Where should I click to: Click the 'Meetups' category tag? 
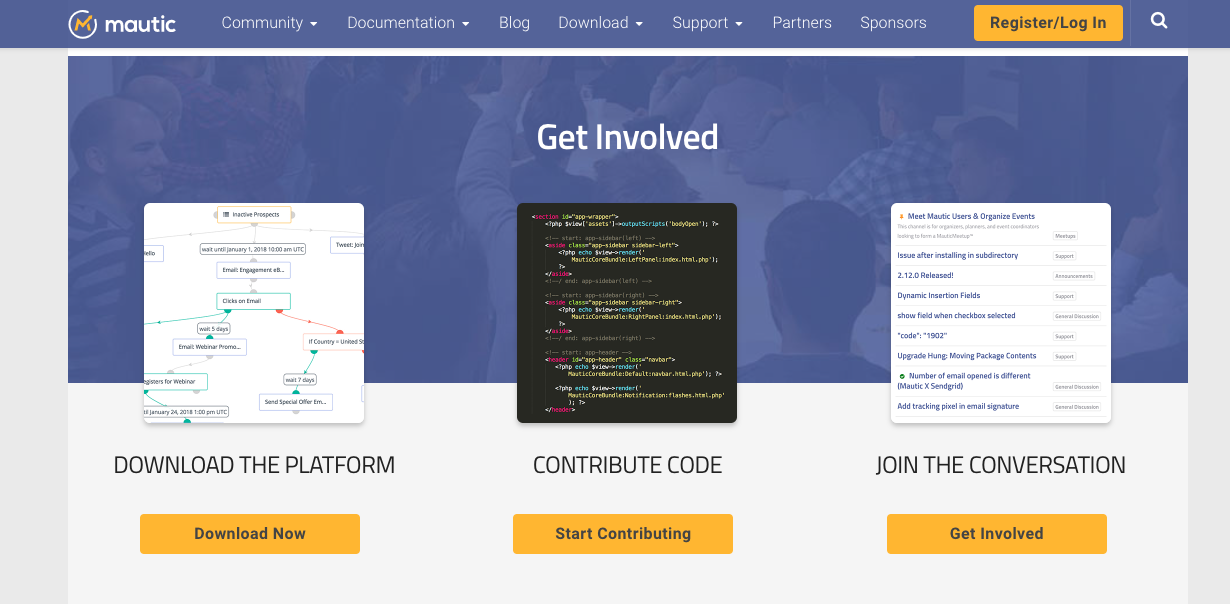tap(1065, 236)
